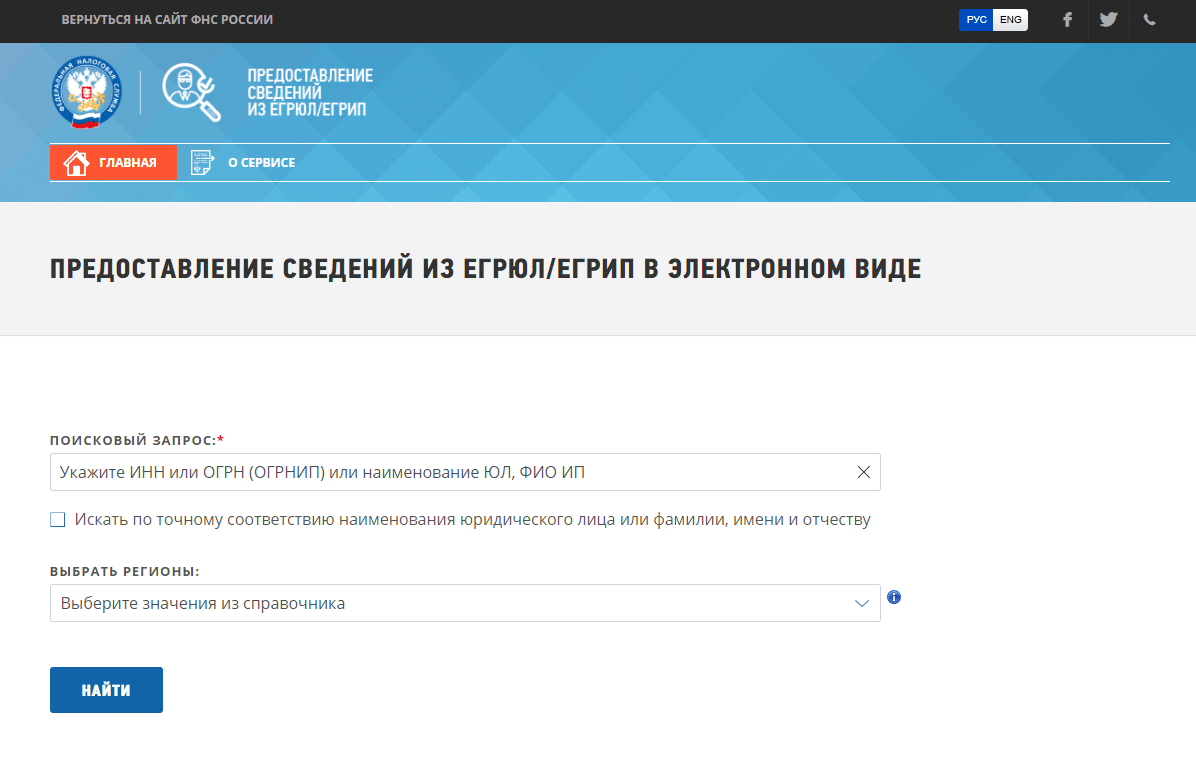Switch language to РУС
This screenshot has height=758, width=1196.
(975, 19)
